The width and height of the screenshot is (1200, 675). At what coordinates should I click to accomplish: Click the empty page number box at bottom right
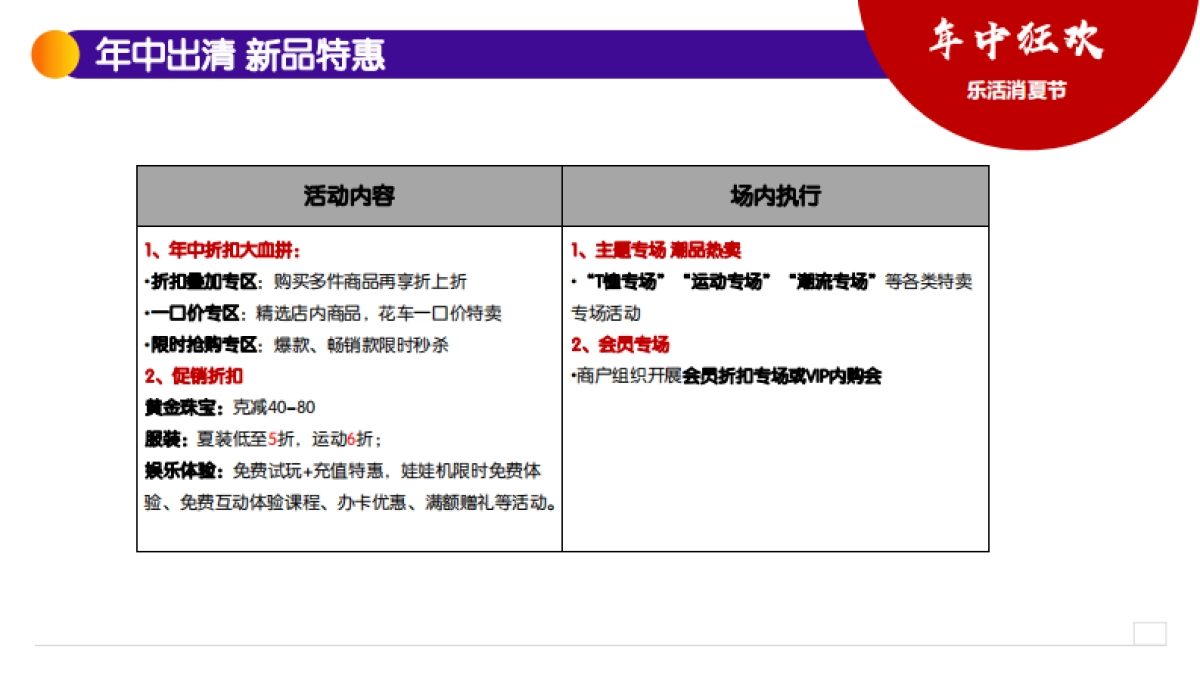tap(1149, 633)
